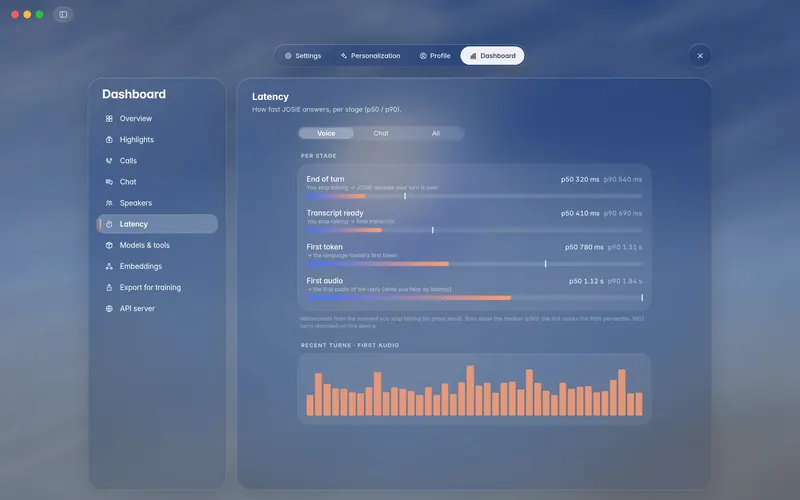Click the green macOS fullscreen button
This screenshot has width=800, height=500.
[x=39, y=14]
